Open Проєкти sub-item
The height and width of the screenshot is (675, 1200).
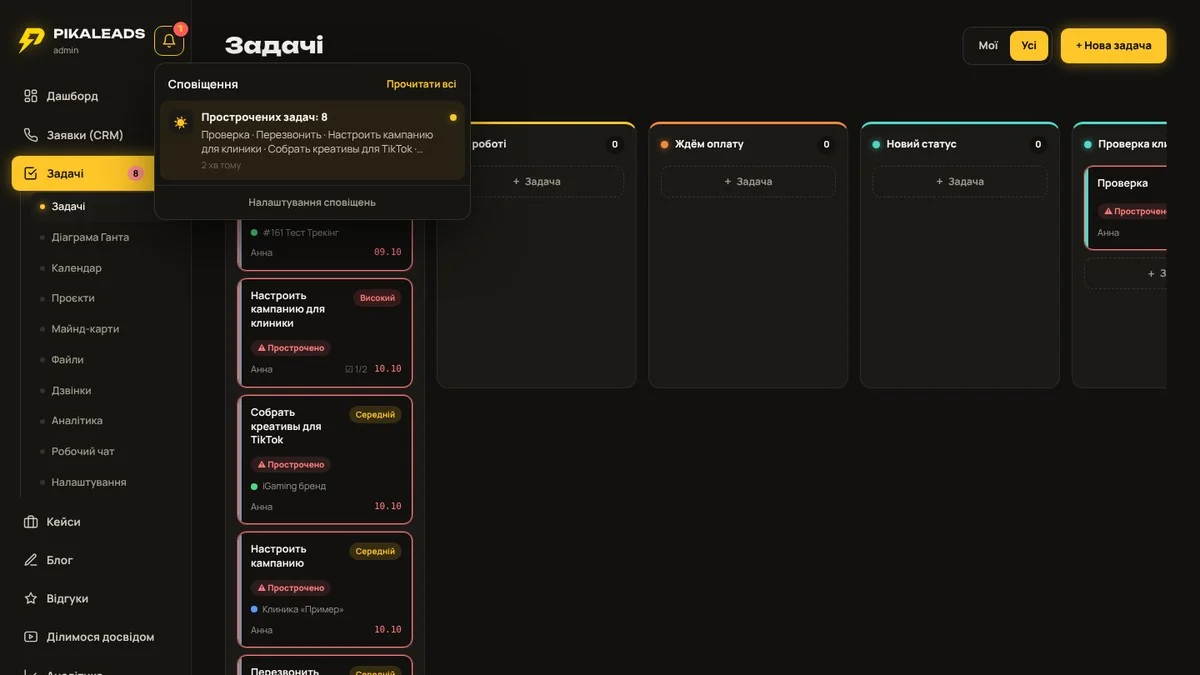(x=73, y=298)
